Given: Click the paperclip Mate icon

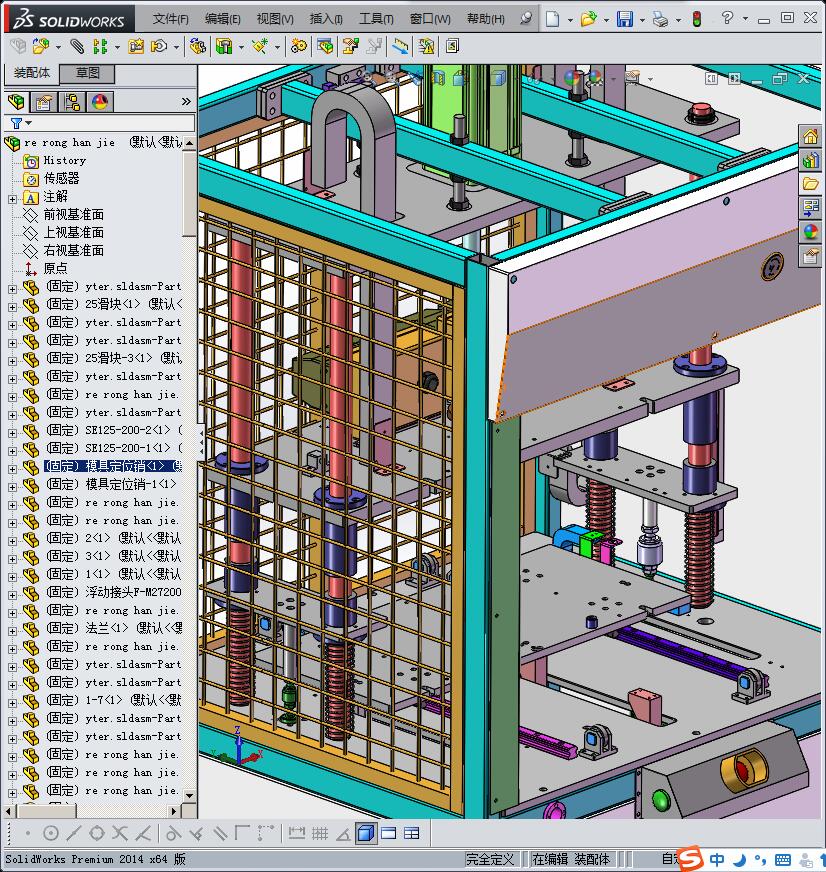Looking at the screenshot, I should click(x=77, y=46).
